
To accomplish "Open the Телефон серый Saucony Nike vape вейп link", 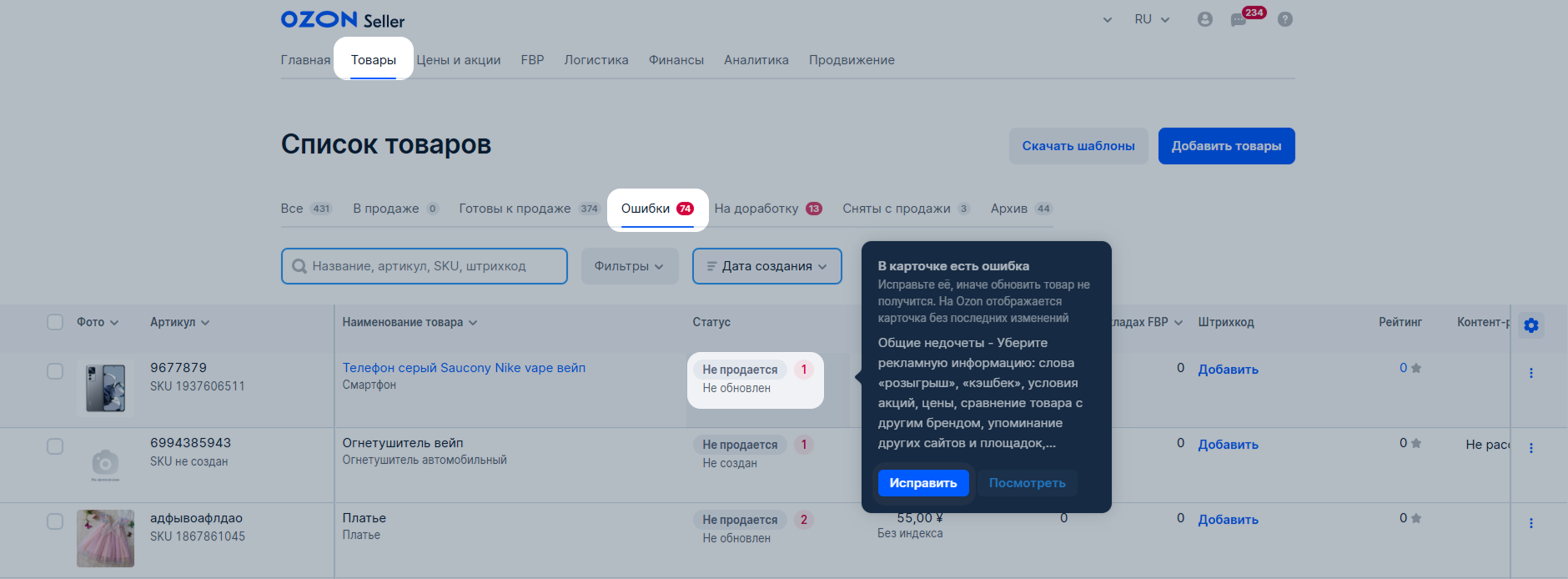I will click(x=464, y=368).
